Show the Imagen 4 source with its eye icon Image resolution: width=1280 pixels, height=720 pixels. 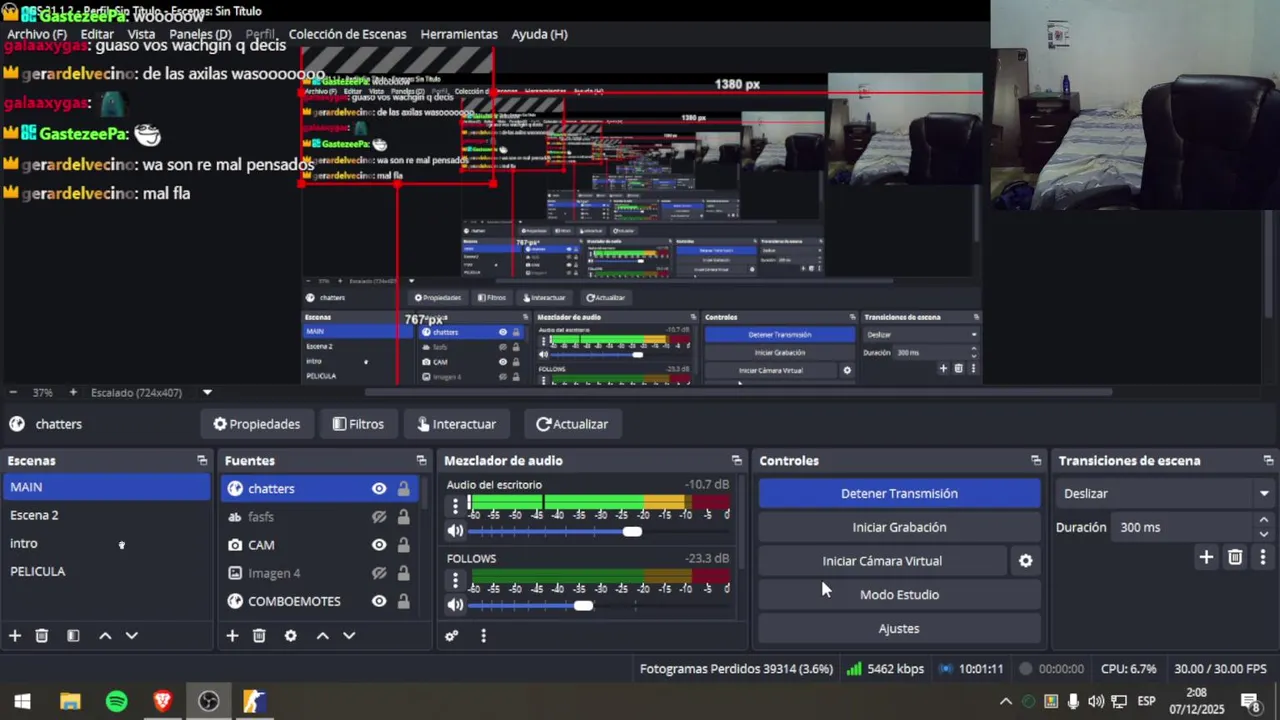pos(379,573)
